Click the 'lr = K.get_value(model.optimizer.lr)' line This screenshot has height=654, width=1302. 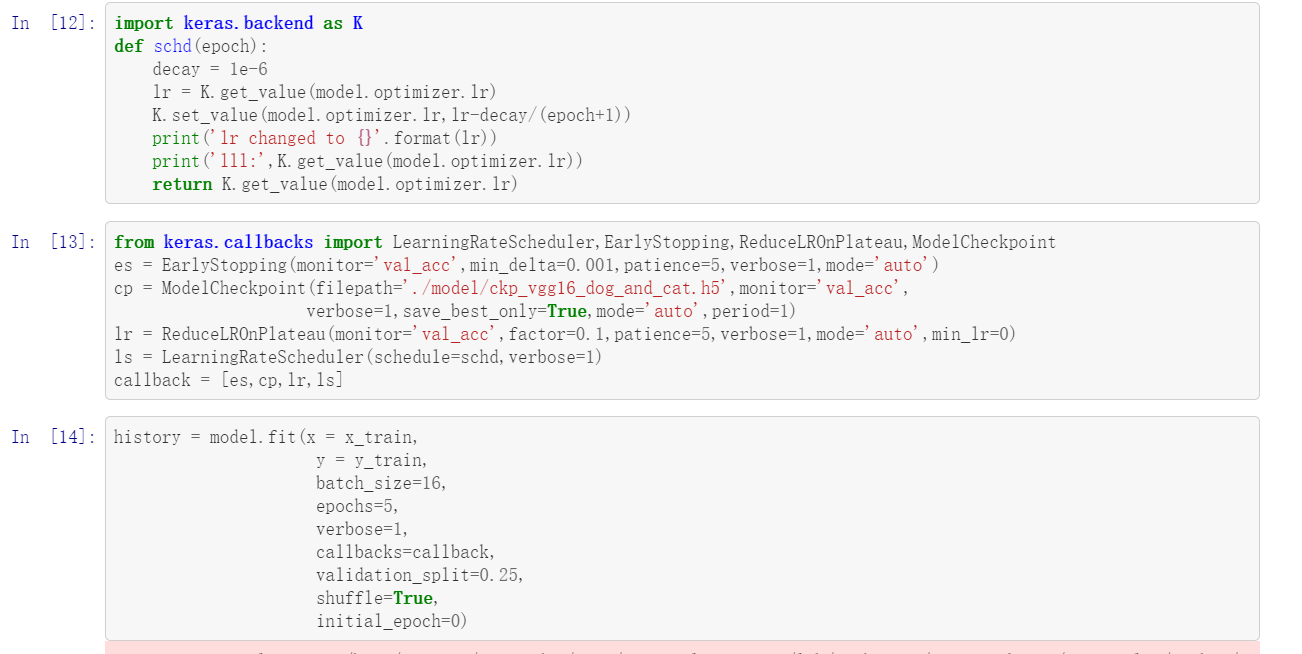[324, 92]
